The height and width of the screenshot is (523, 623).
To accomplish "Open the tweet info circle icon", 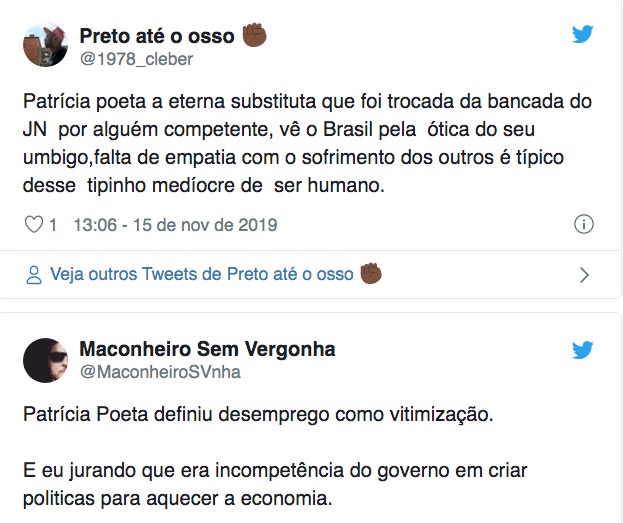I will tap(585, 224).
